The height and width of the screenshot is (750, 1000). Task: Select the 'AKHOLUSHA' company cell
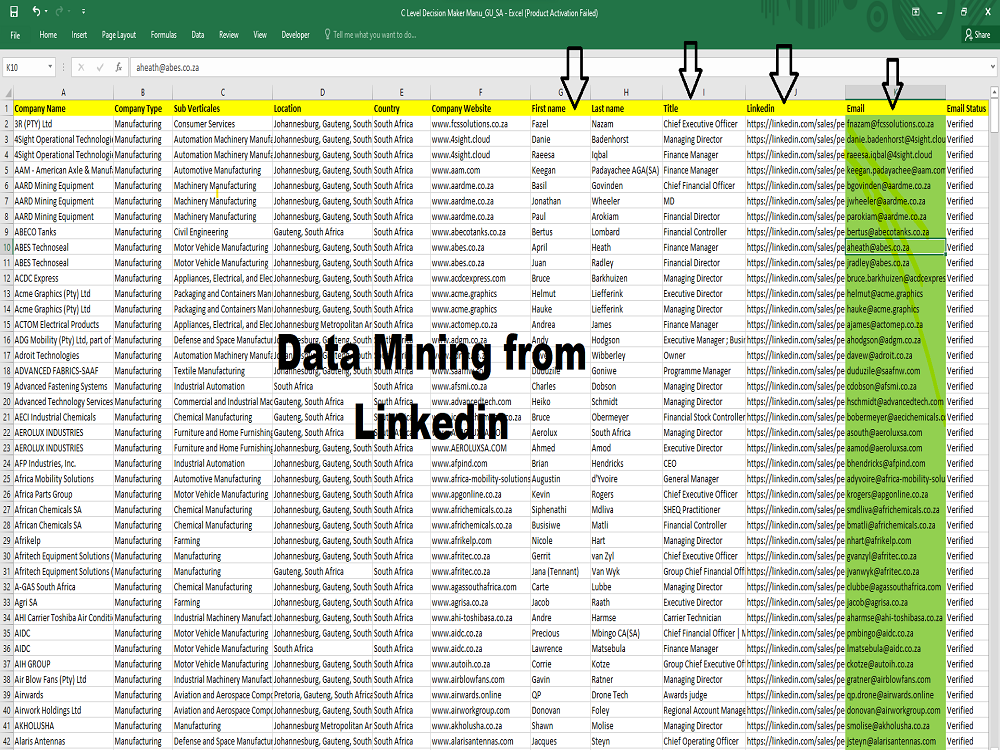click(x=63, y=726)
